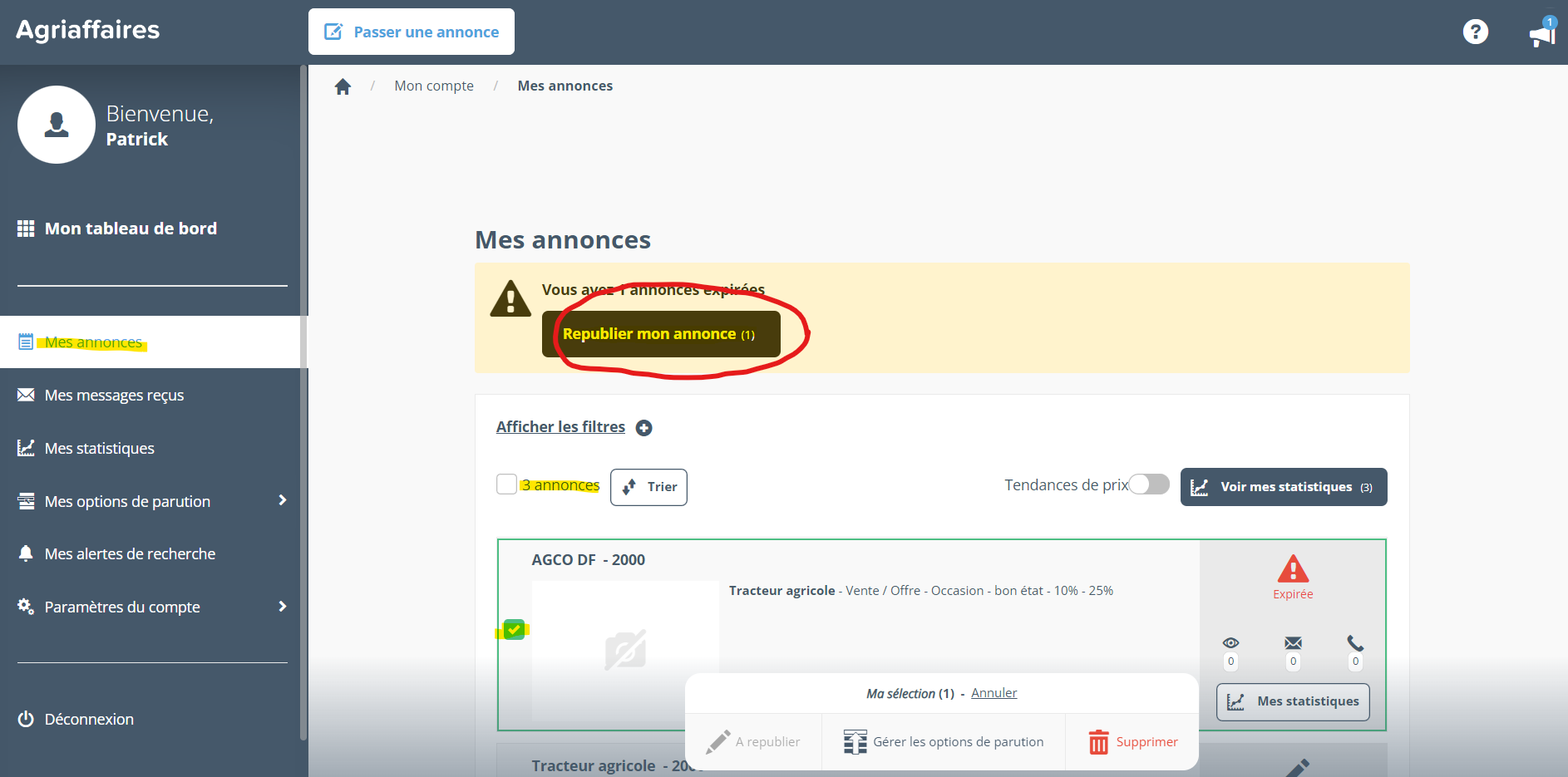The image size is (1568, 777).
Task: Check the select-all 3 annonces checkbox
Action: tap(506, 484)
